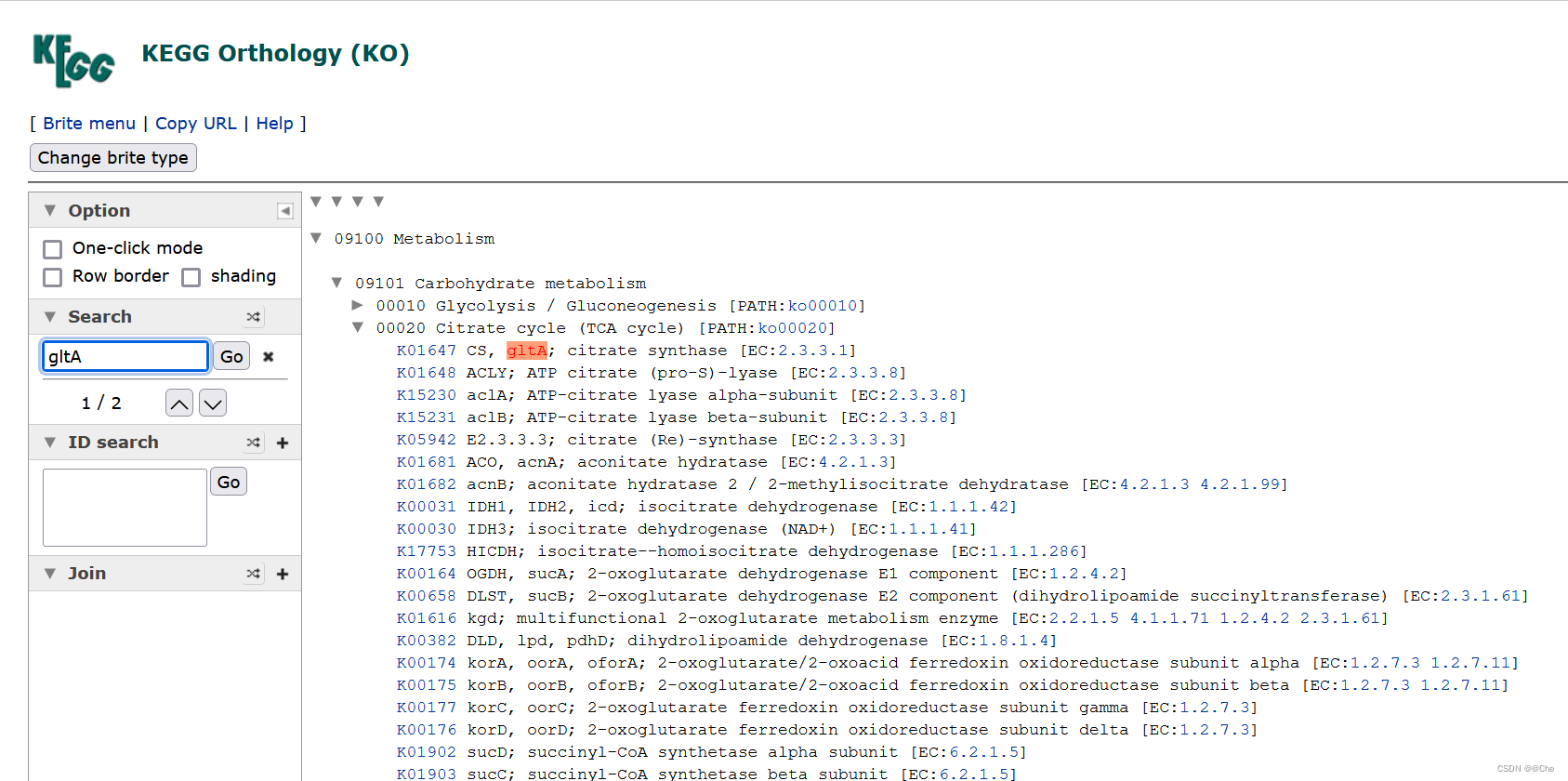1568x781 pixels.
Task: Open EC link 4.1.1.71
Action: 1169,618
